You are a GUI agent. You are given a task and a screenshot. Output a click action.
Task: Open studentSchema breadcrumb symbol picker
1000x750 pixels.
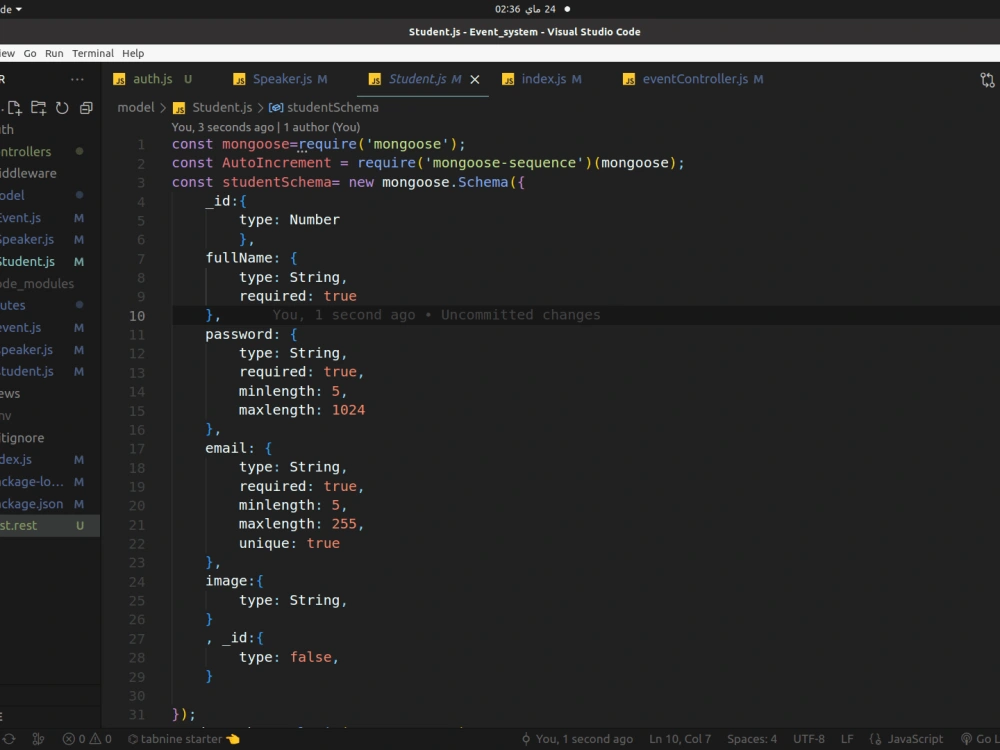[324, 107]
